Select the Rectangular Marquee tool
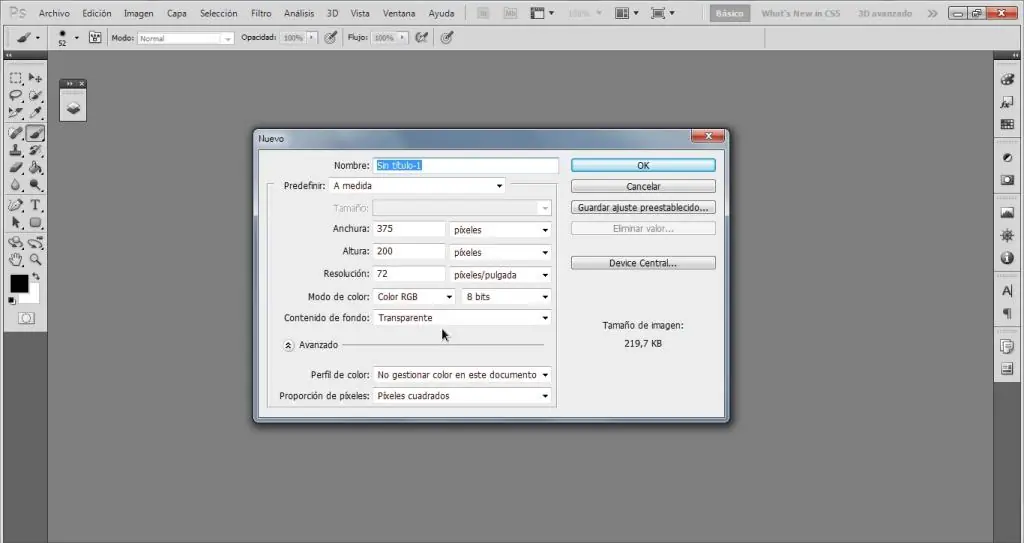The width and height of the screenshot is (1024, 543). (x=16, y=78)
